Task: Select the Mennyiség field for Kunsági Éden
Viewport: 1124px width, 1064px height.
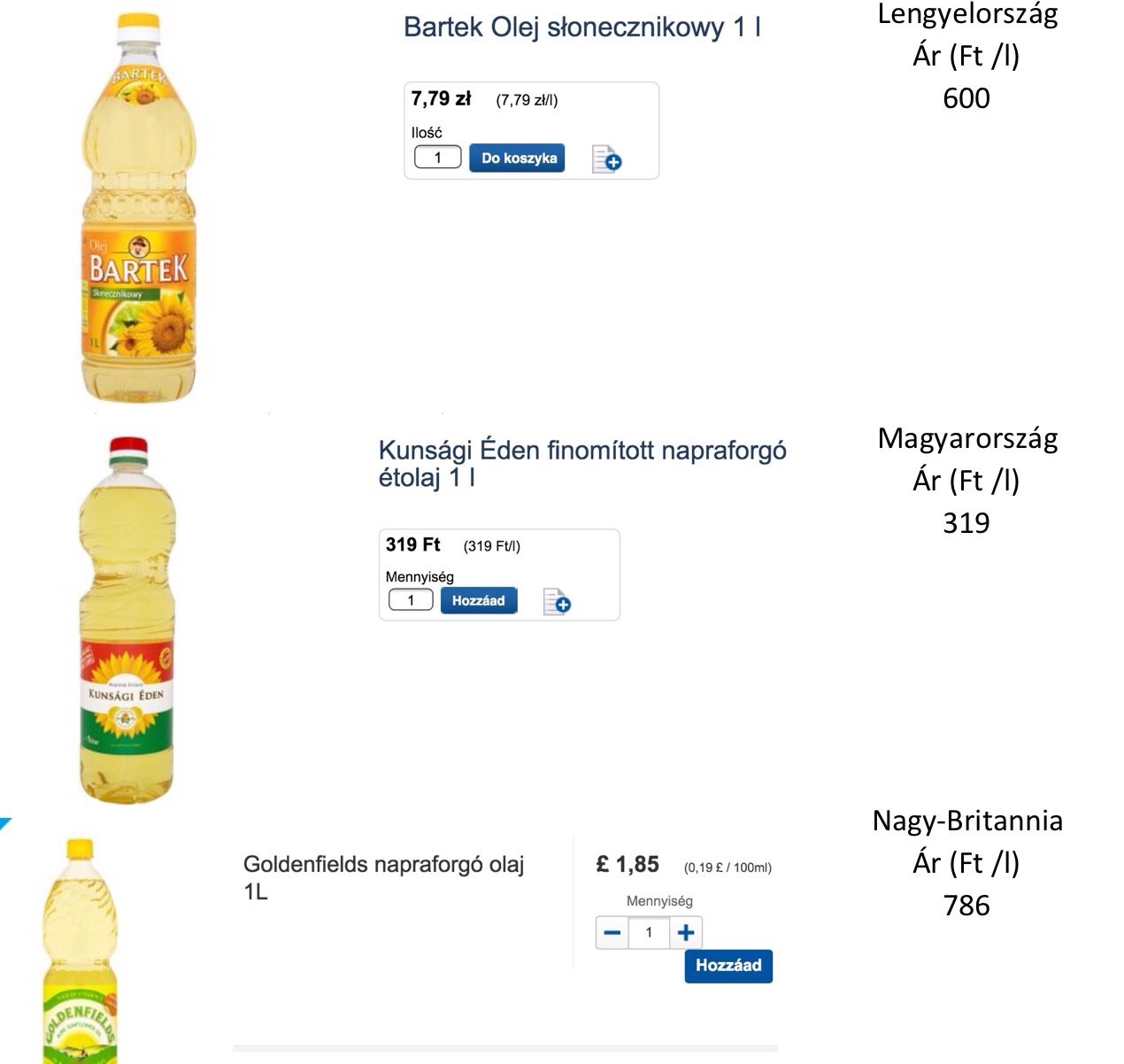Action: click(x=411, y=600)
